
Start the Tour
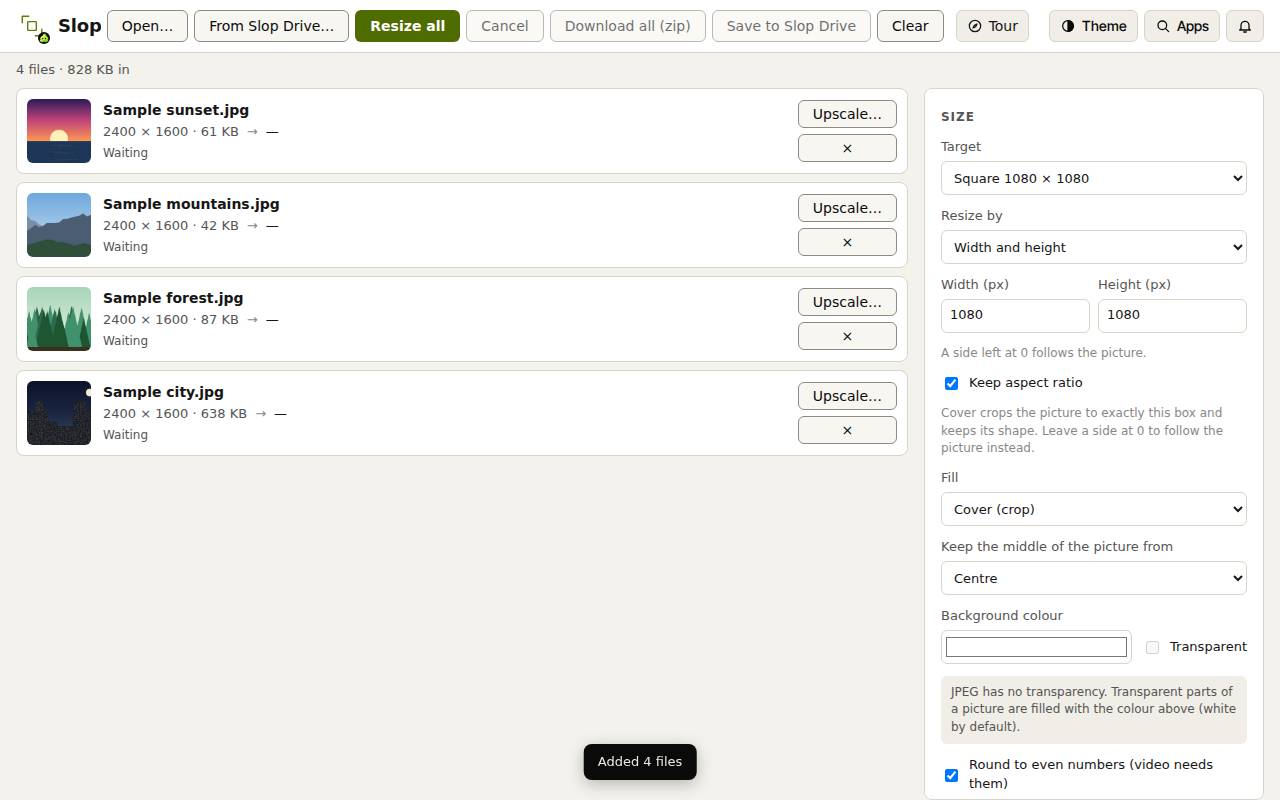coord(992,26)
